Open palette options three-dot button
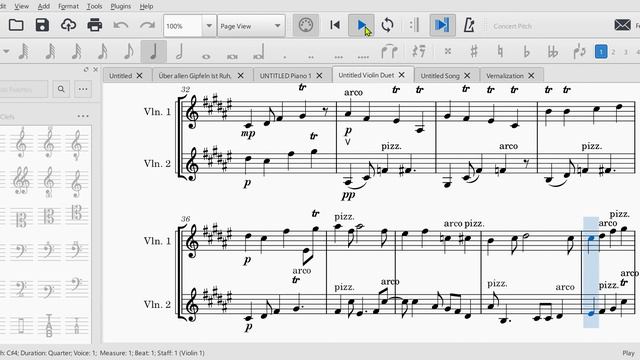This screenshot has height=360, width=640. click(83, 89)
